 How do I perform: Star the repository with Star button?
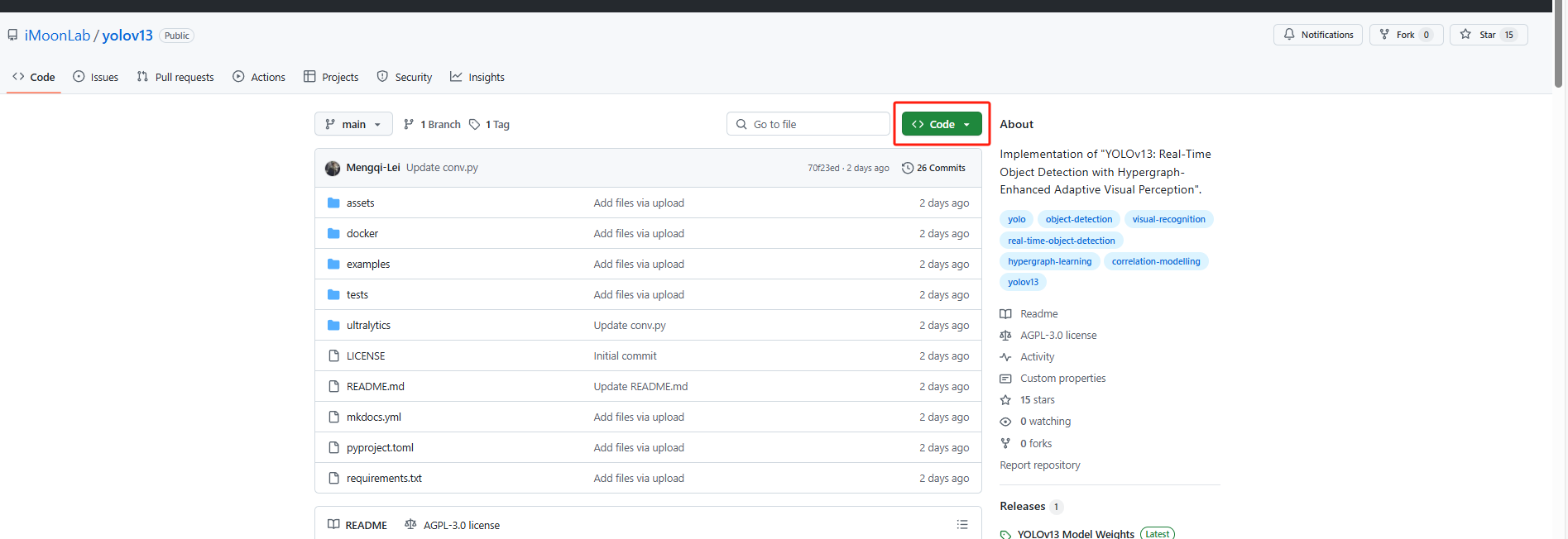click(1489, 35)
